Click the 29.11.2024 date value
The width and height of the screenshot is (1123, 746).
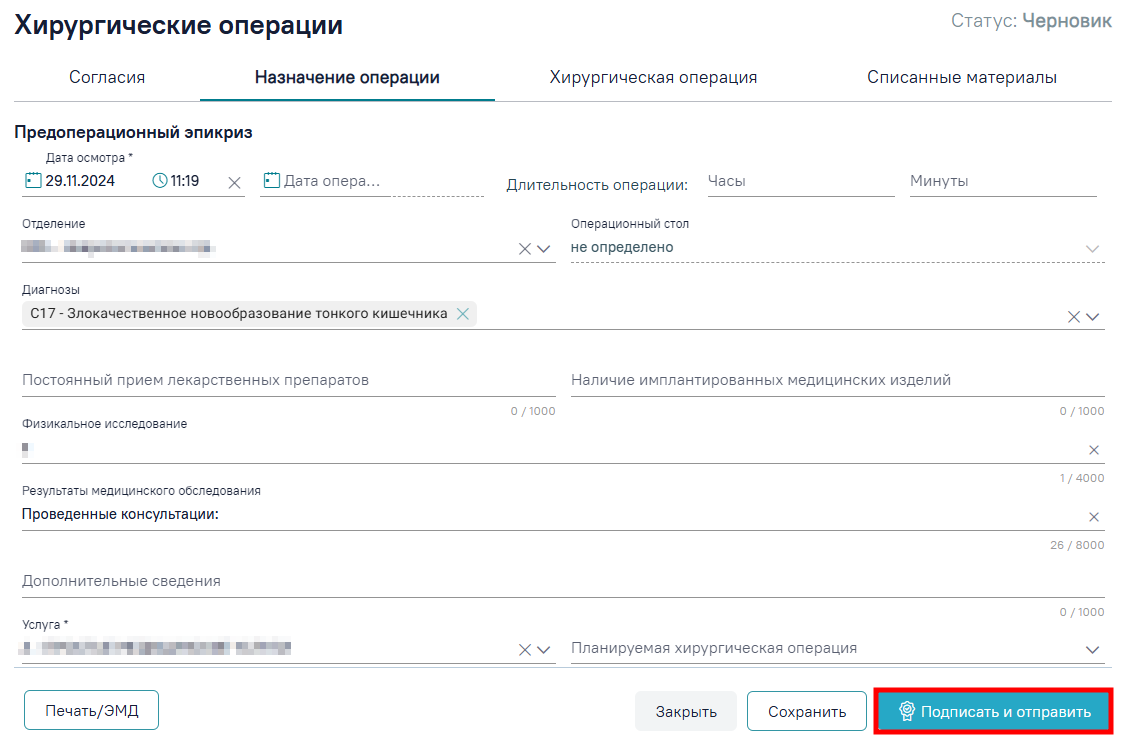pos(80,181)
